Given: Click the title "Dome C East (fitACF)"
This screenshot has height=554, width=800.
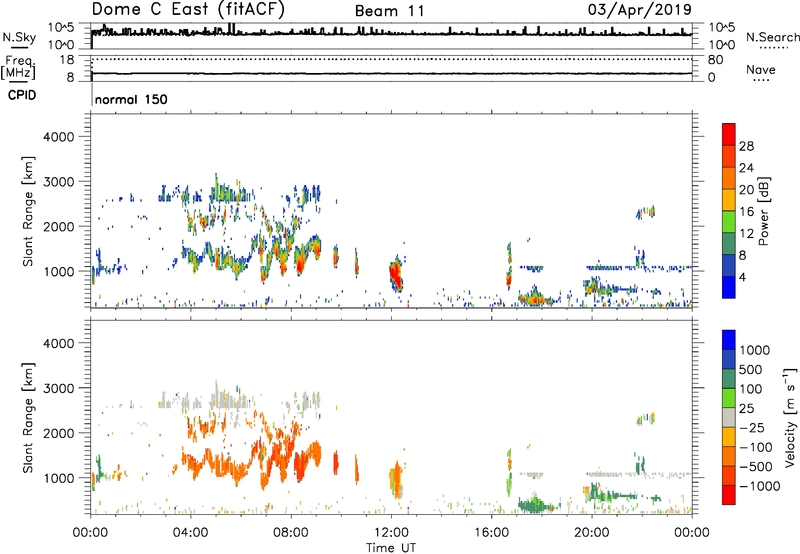Looking at the screenshot, I should tap(188, 9).
